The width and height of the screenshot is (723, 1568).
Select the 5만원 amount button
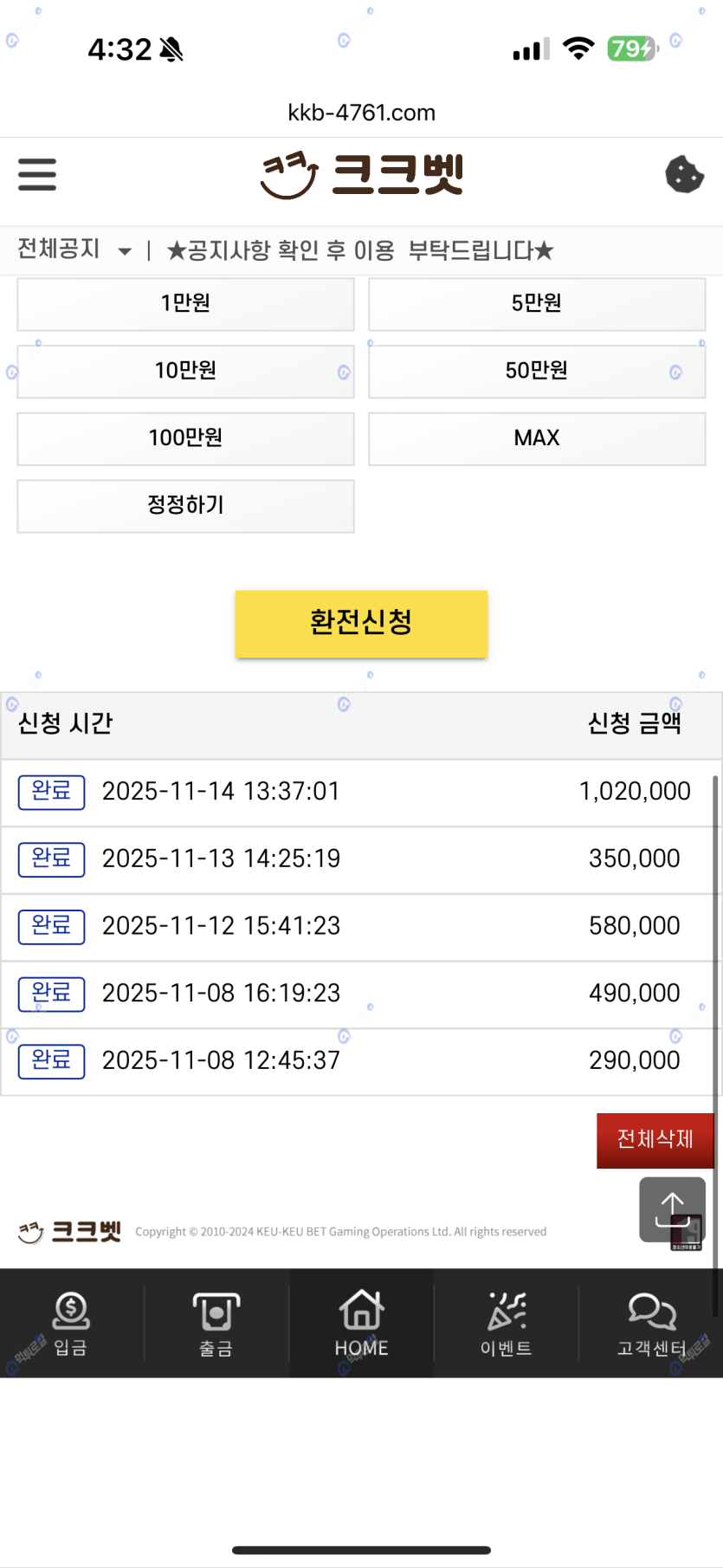[x=537, y=303]
